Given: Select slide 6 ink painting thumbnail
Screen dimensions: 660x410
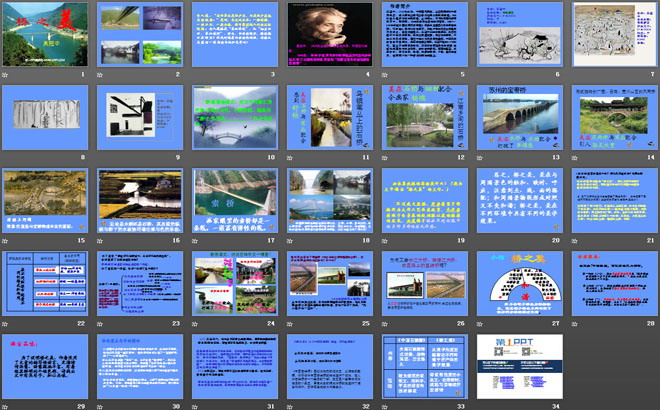Looking at the screenshot, I should [x=520, y=35].
